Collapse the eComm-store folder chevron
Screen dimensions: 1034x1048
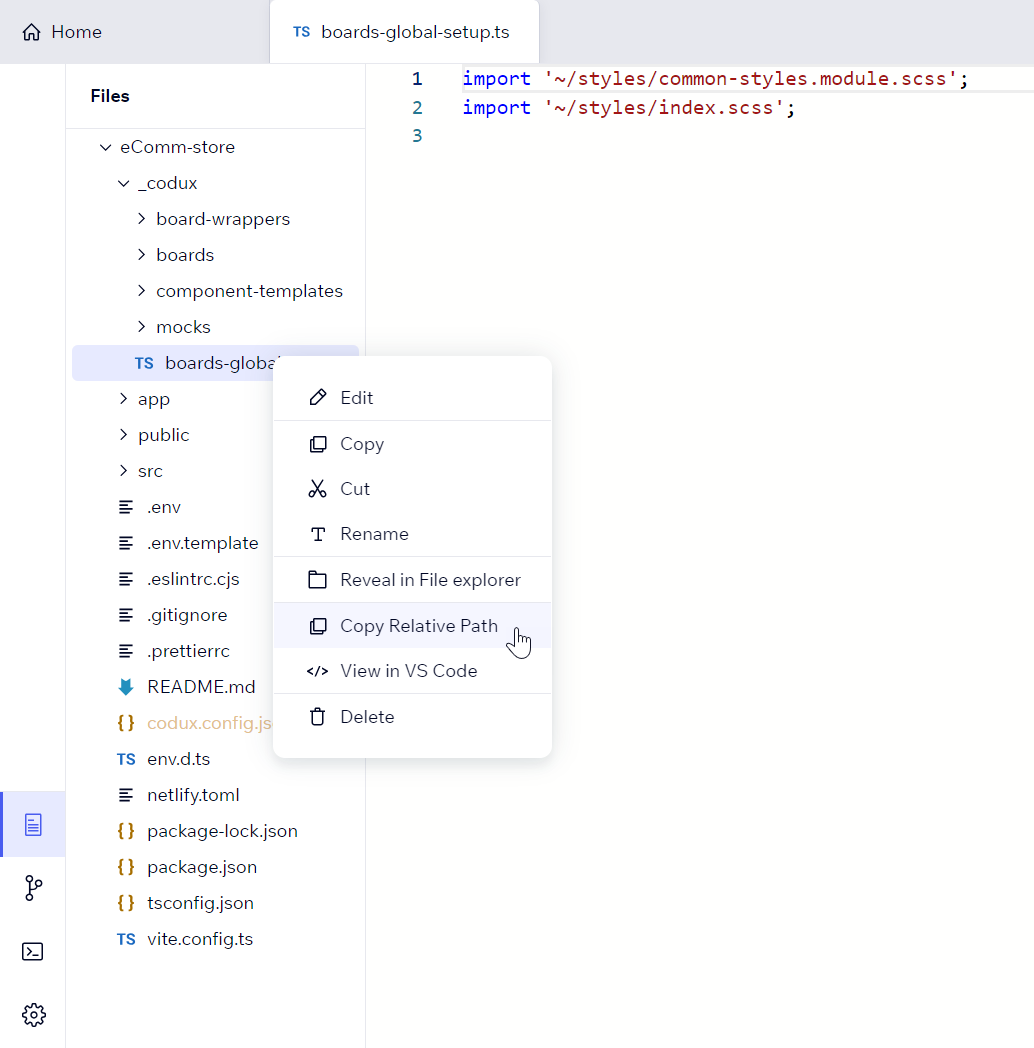[106, 147]
